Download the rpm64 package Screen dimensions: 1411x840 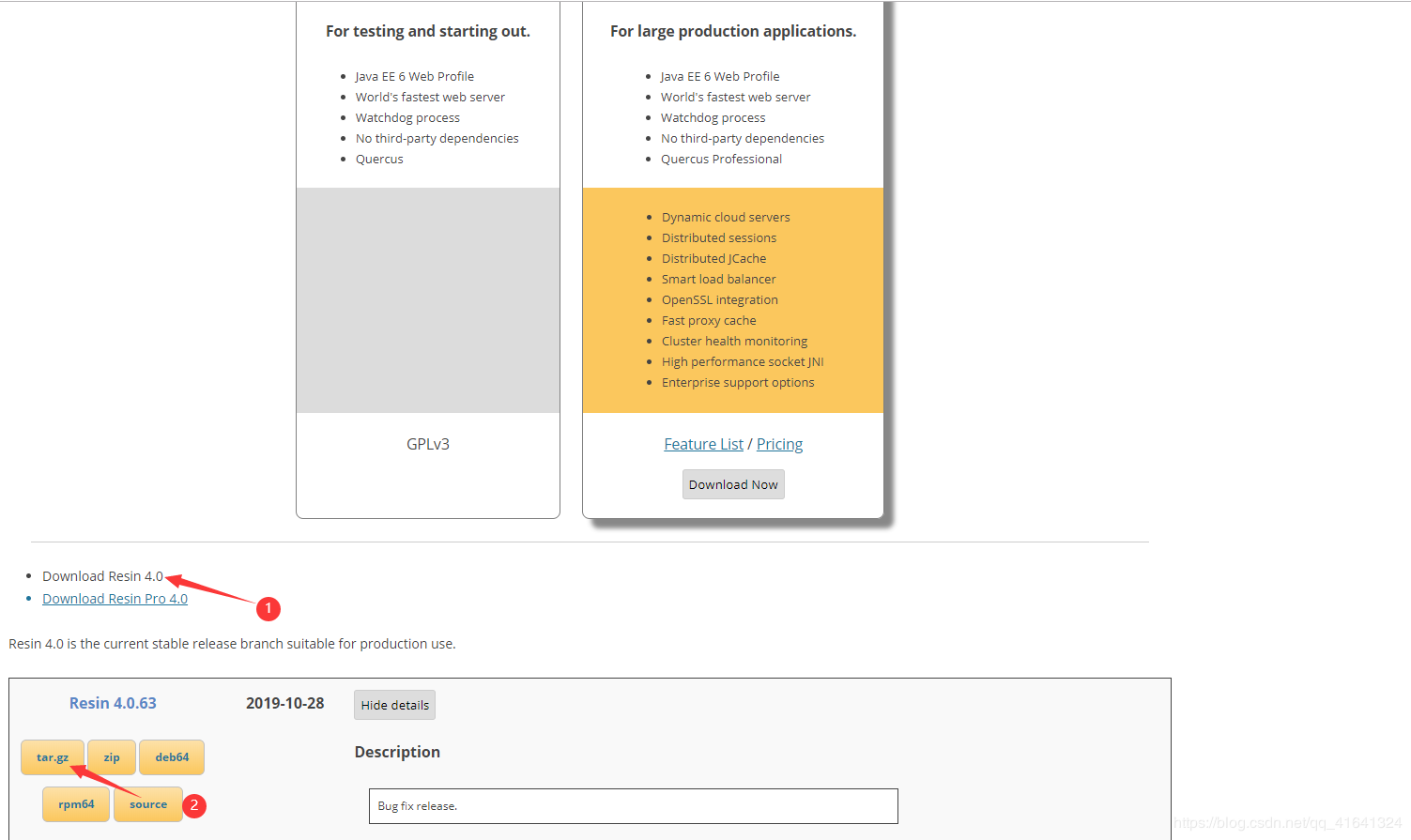[x=76, y=804]
